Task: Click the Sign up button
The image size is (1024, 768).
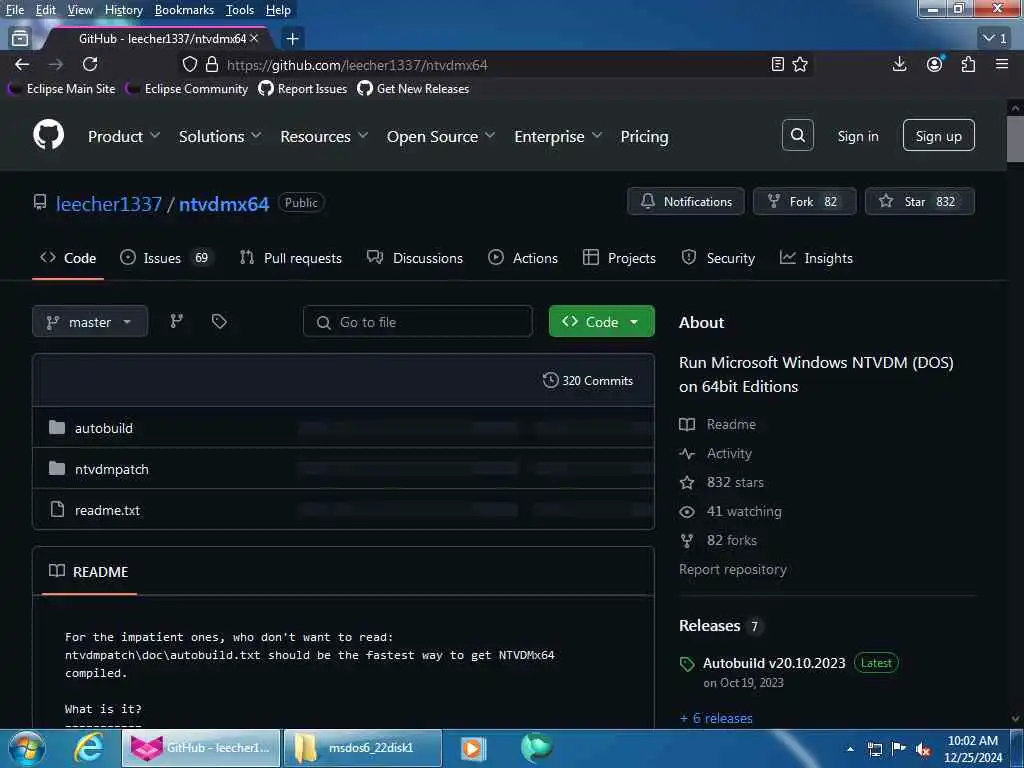Action: (938, 135)
